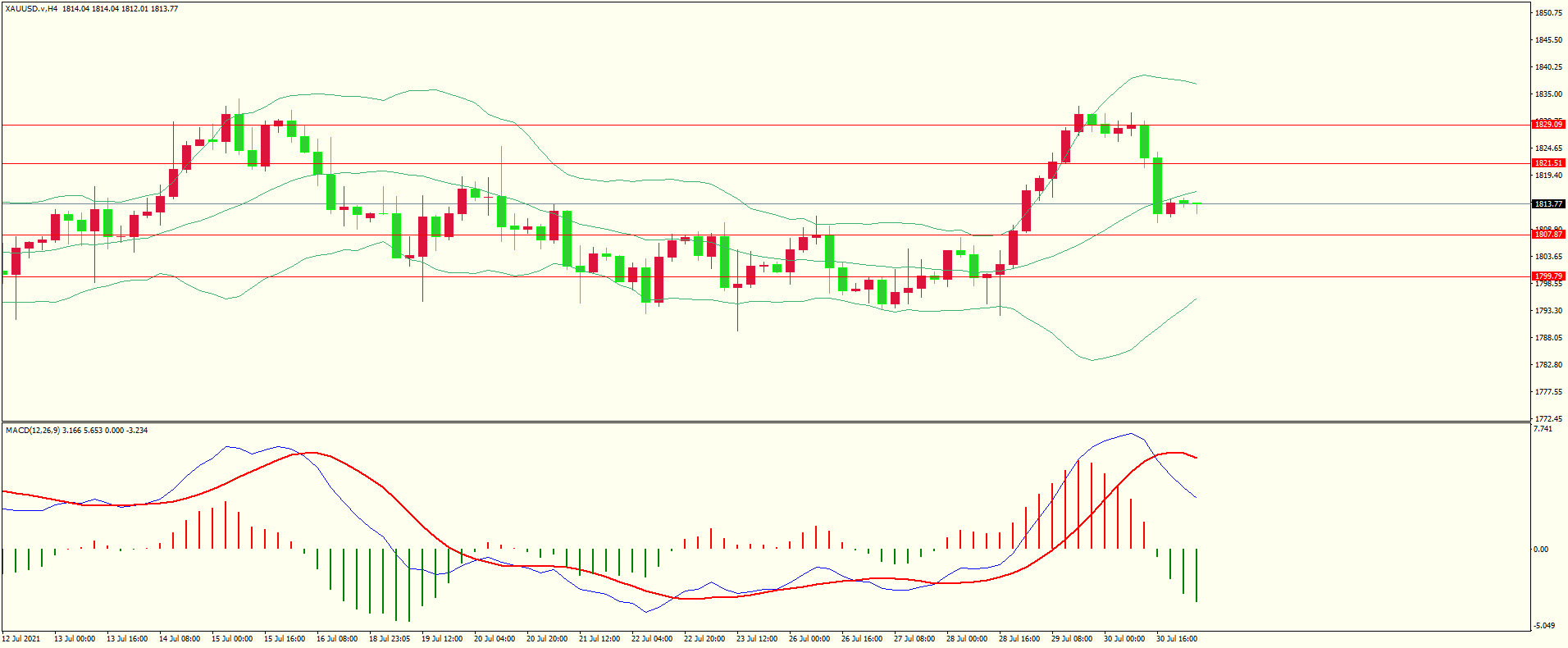1568x648 pixels.
Task: Click the 15 Jul 00:00 time label
Action: (232, 639)
